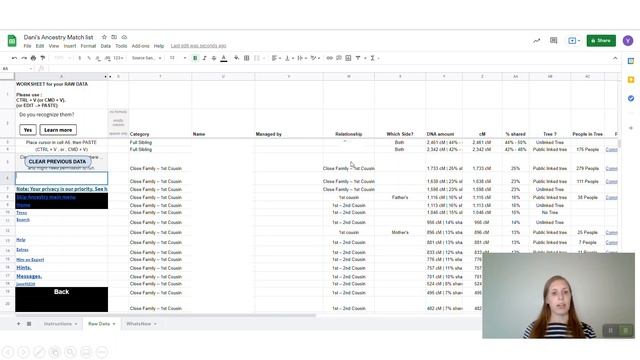
Task: Click the Yes button
Action: coord(28,130)
